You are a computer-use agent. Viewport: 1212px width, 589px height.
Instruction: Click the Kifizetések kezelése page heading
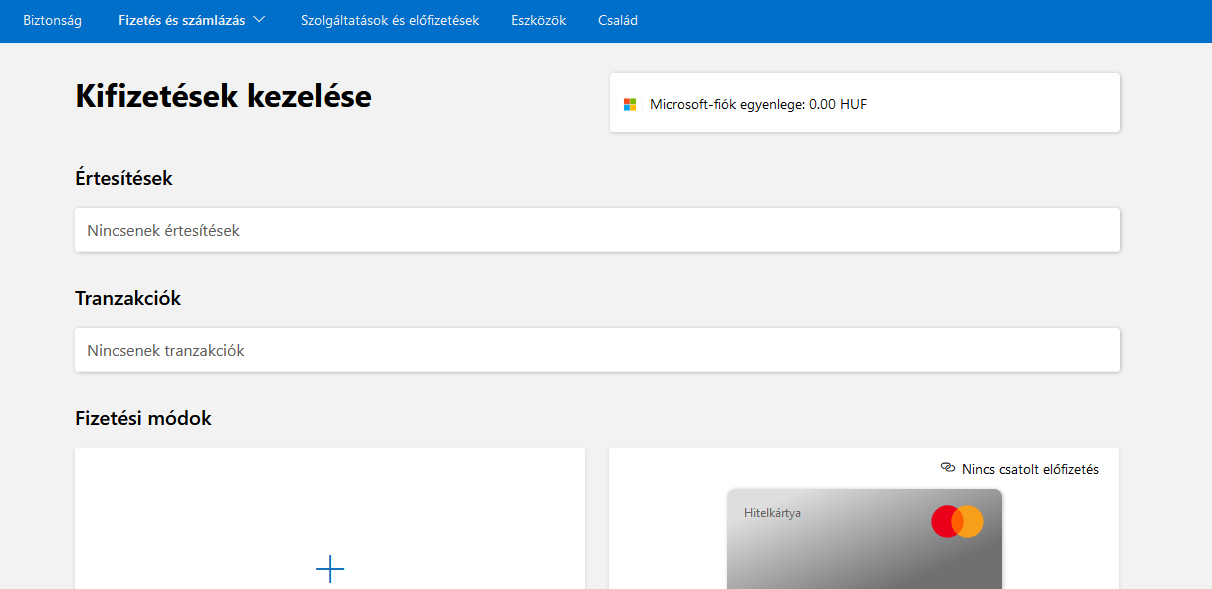[x=223, y=96]
